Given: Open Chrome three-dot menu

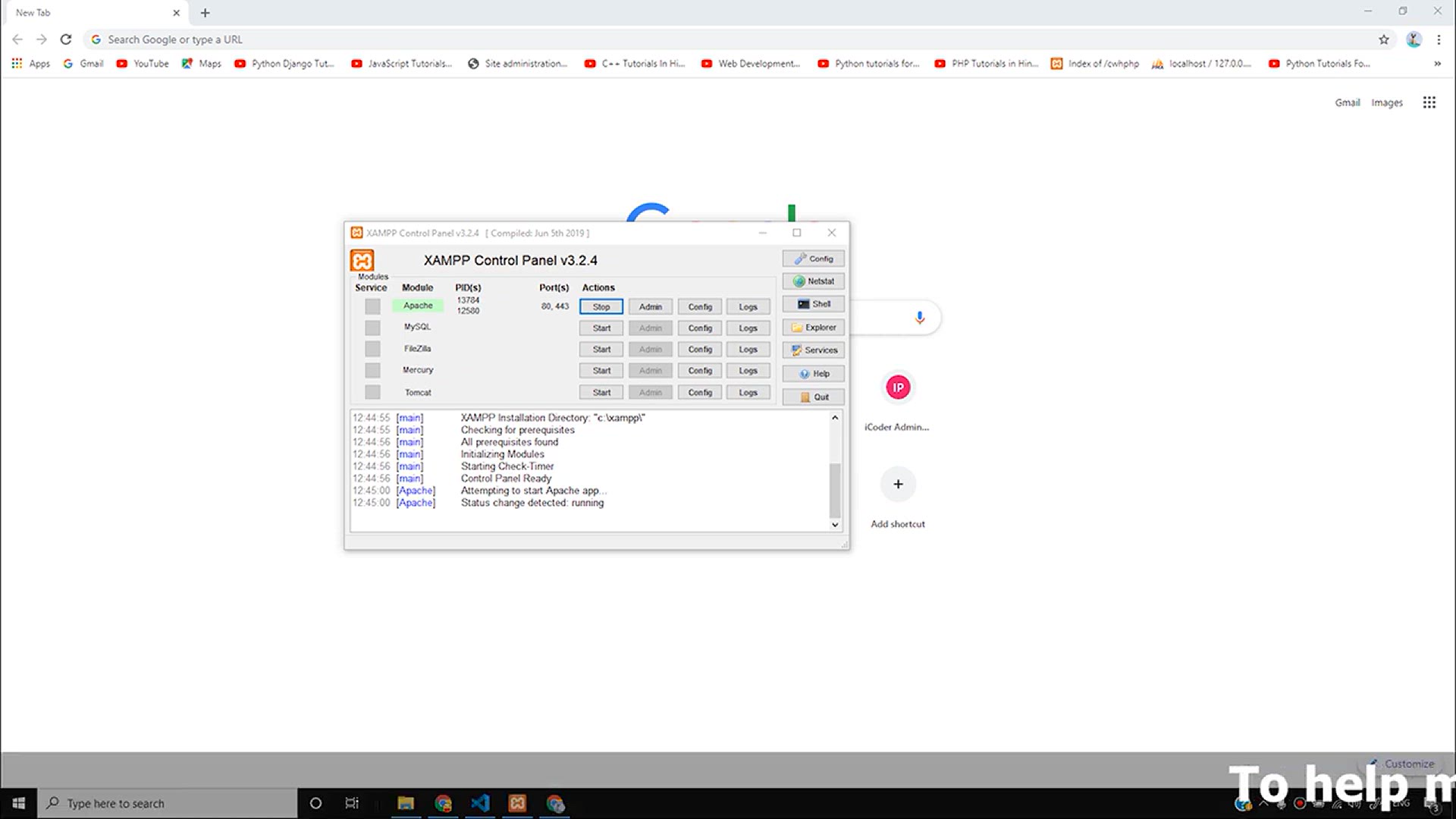Looking at the screenshot, I should coord(1439,39).
